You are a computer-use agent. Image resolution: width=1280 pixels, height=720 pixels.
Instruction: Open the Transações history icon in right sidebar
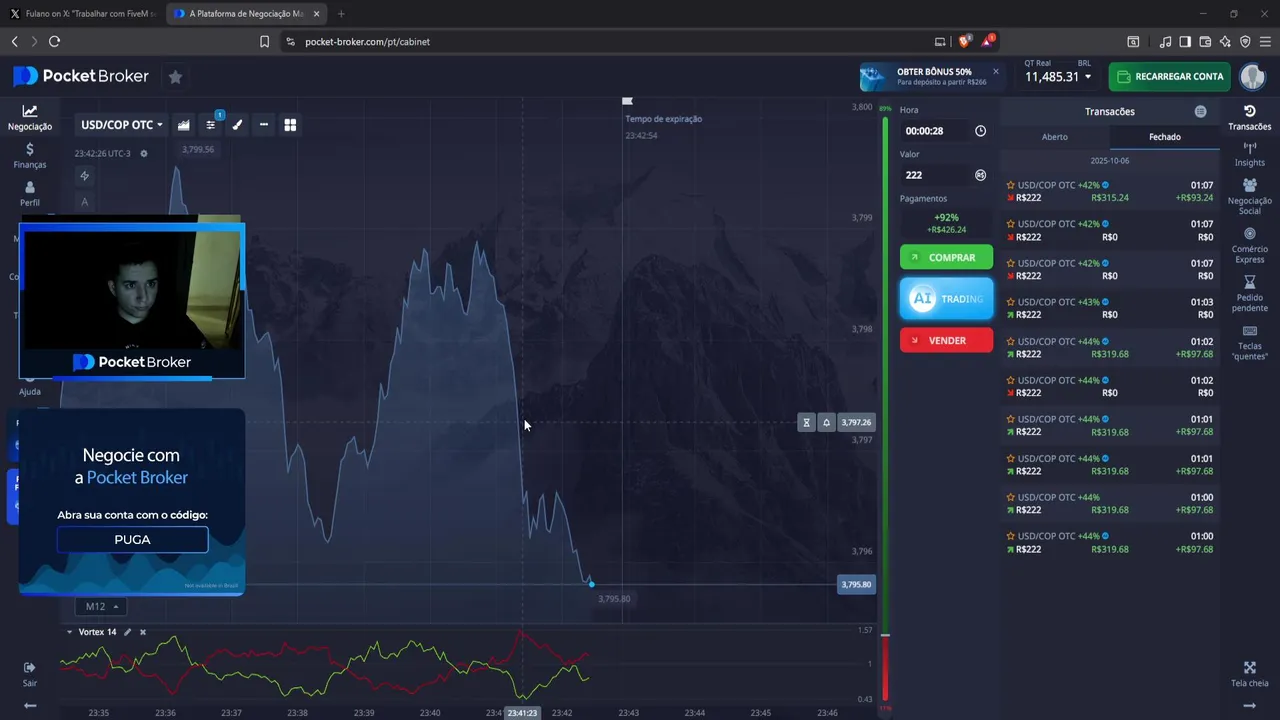click(1250, 118)
